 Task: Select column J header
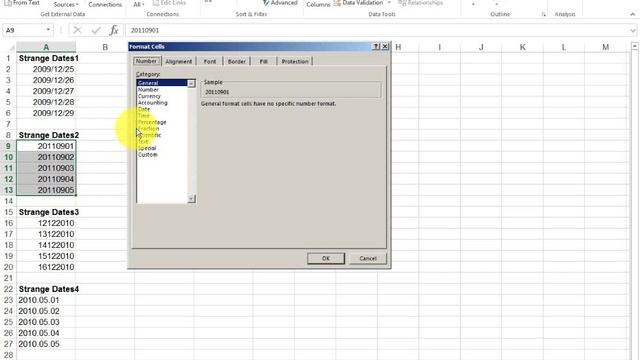pyautogui.click(x=481, y=47)
